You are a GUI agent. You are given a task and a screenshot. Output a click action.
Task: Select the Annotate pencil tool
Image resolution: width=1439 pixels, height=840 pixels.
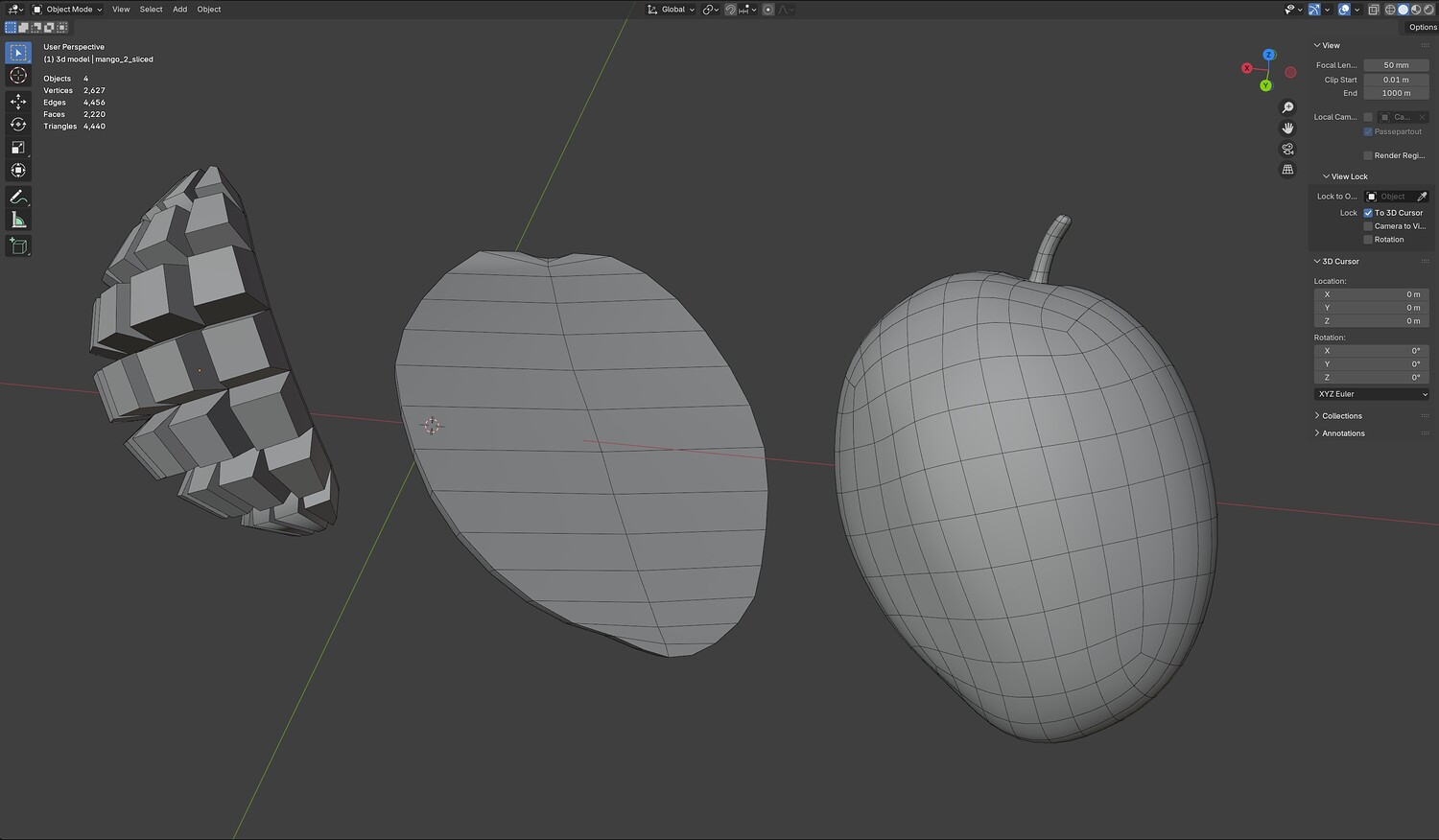tap(18, 198)
